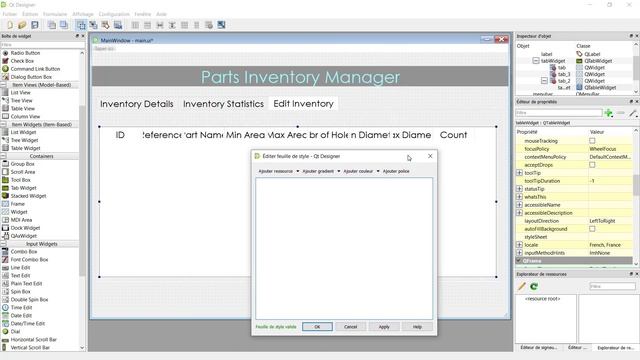Click Cancel in the style sheet editor
Viewport: 640px width, 360px height.
click(350, 327)
